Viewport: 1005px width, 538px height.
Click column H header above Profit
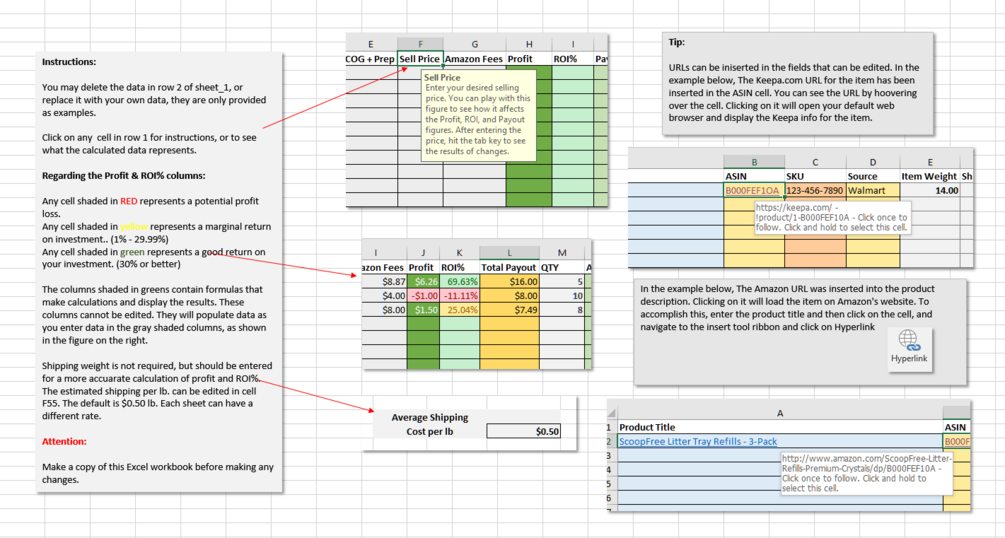point(529,44)
